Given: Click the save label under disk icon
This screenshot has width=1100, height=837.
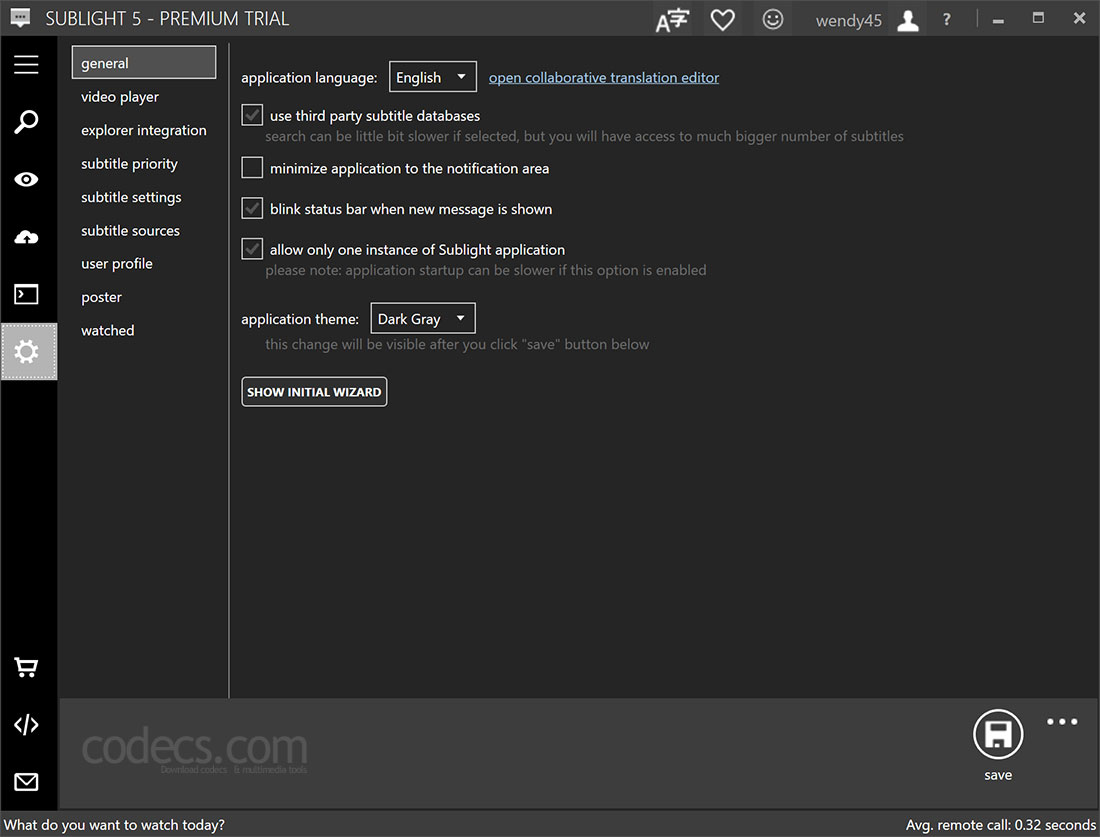Looking at the screenshot, I should (x=998, y=775).
